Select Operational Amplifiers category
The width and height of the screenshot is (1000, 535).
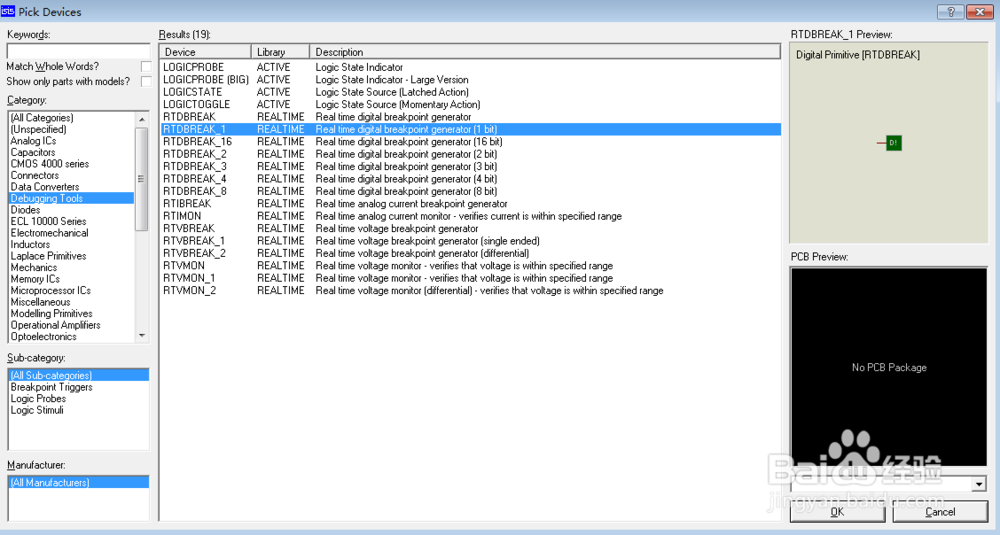point(71,325)
